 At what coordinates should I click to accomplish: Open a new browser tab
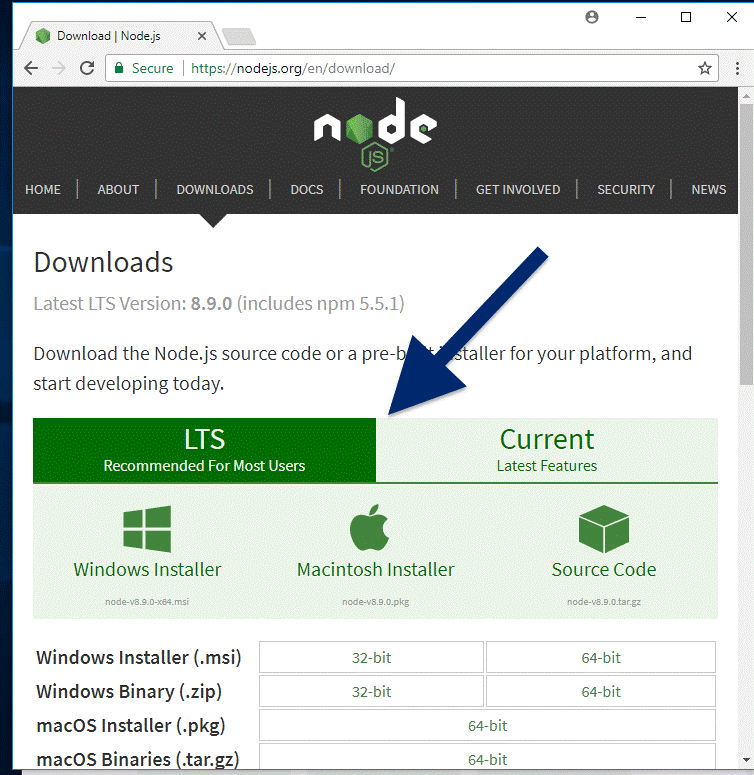click(x=239, y=37)
